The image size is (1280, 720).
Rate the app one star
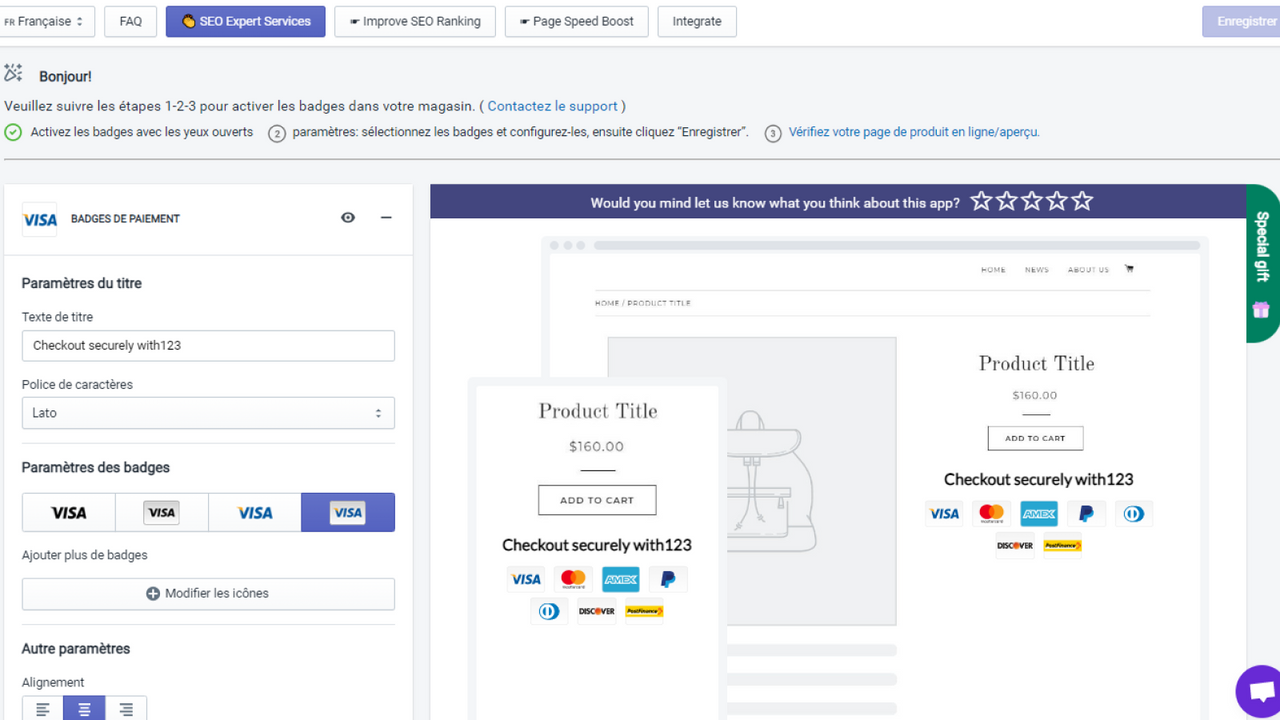[x=981, y=201]
